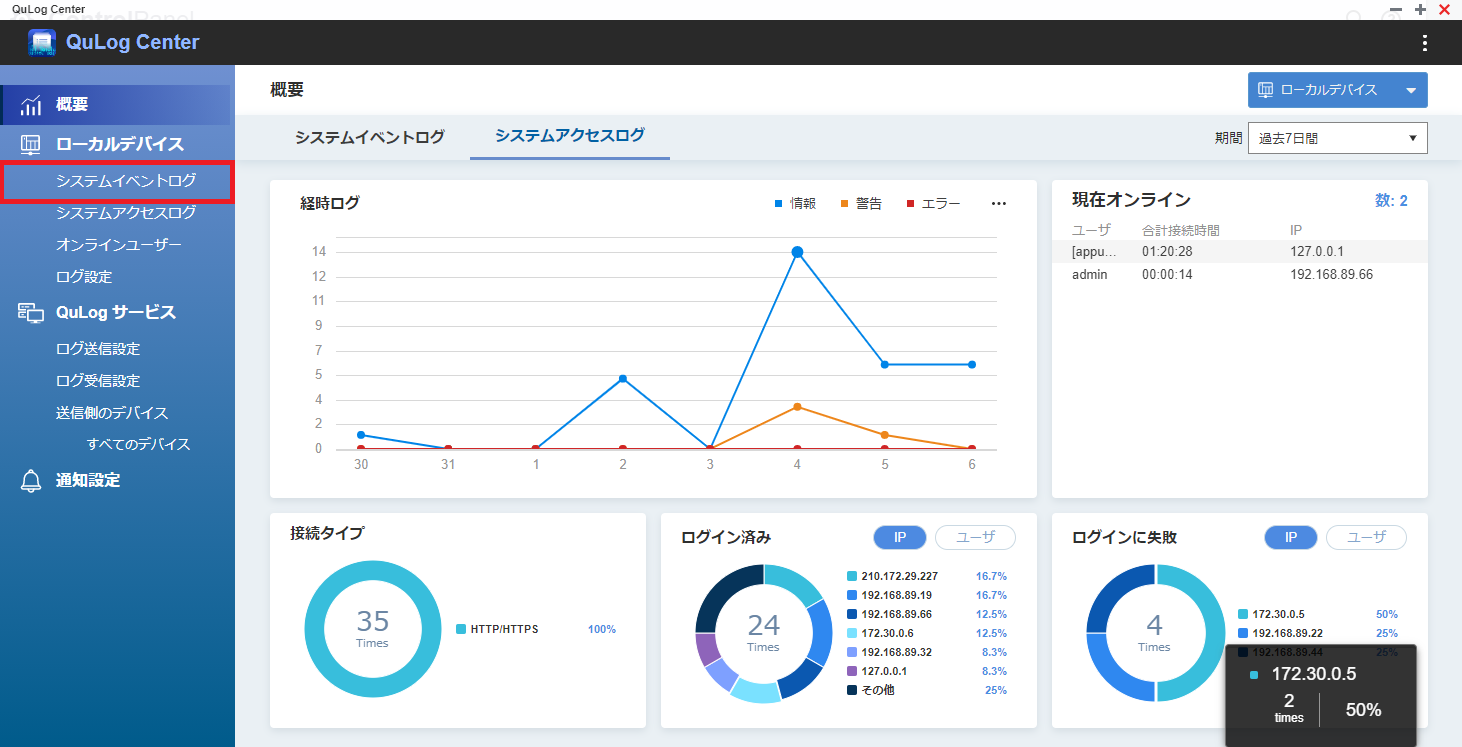This screenshot has width=1462, height=747.
Task: Click the QuLog サービス devices icon
Action: coord(31,313)
